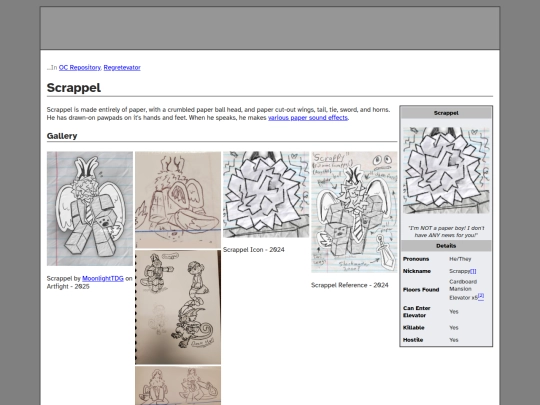Select the 'Scrappel Icon - 2024' caption
The image size is (540, 405).
point(254,250)
